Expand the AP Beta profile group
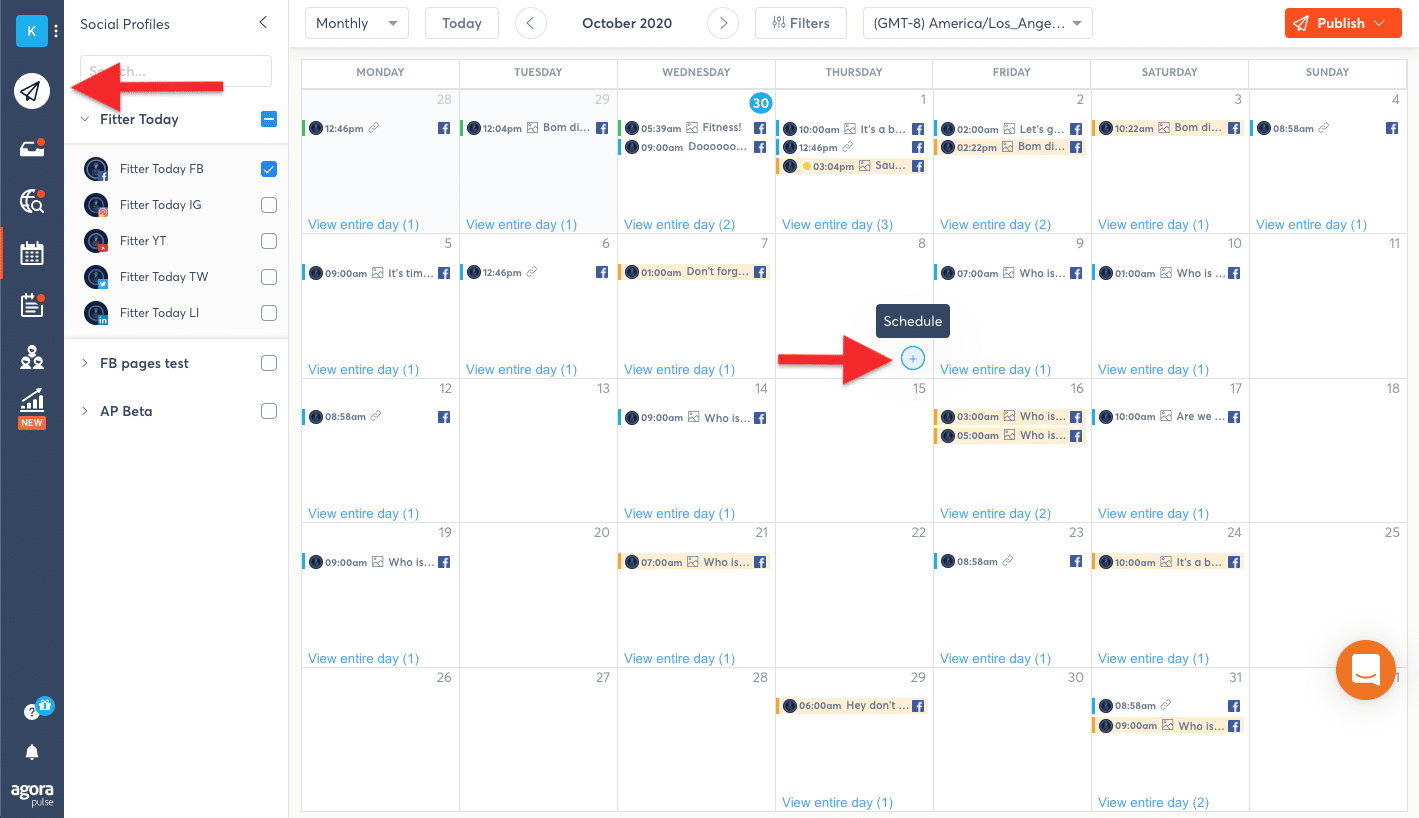 tap(85, 411)
